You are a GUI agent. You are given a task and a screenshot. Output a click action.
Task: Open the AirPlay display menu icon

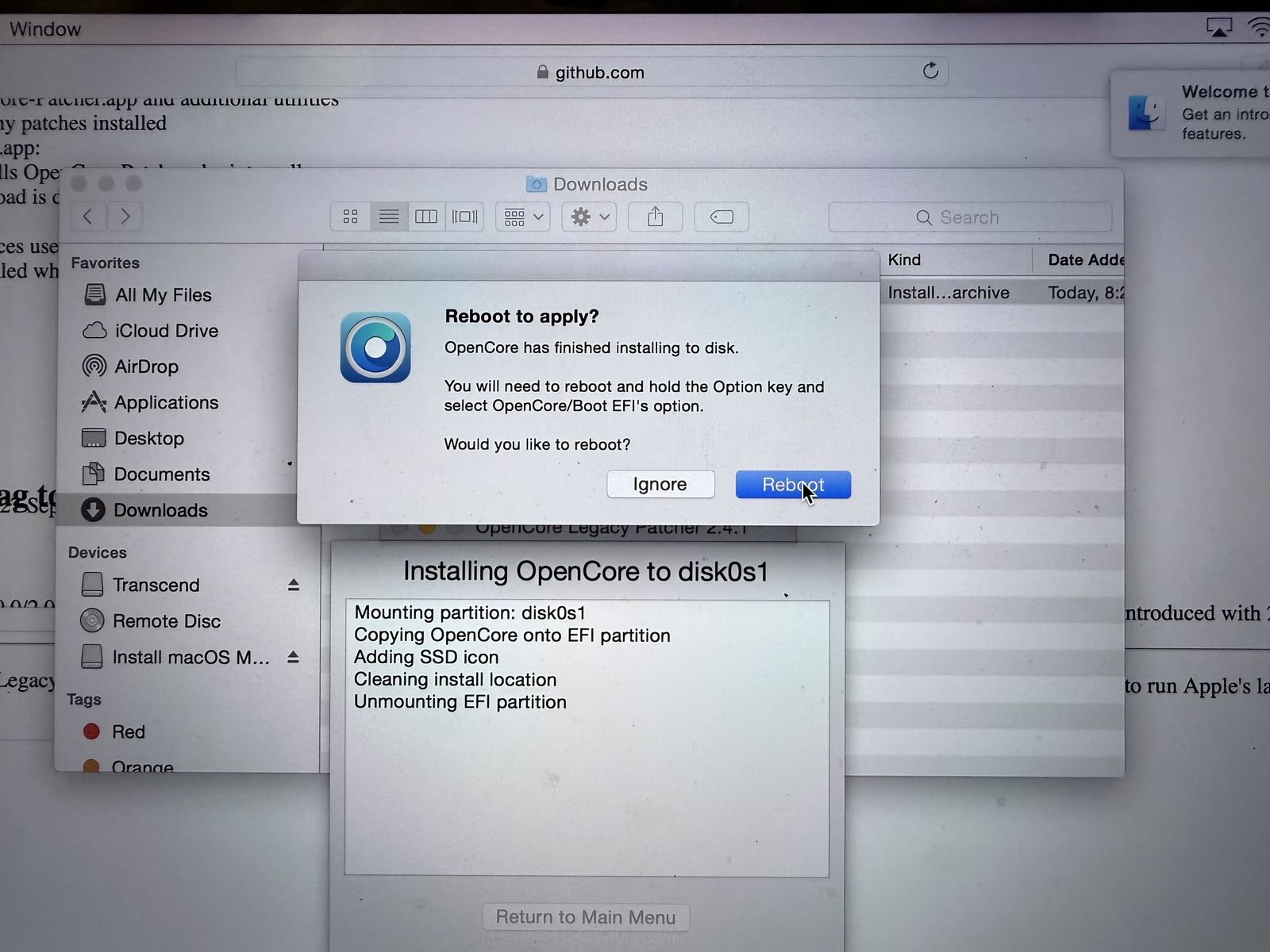1219,28
